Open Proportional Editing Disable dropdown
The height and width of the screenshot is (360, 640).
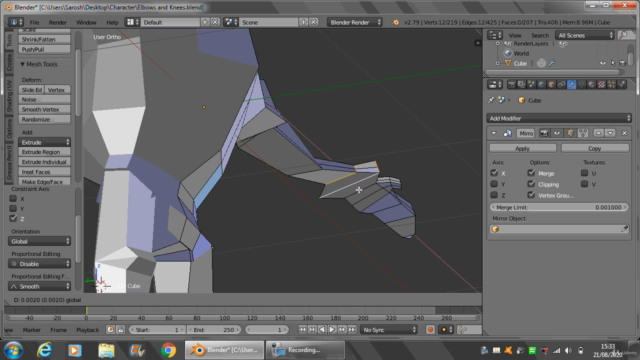point(39,264)
